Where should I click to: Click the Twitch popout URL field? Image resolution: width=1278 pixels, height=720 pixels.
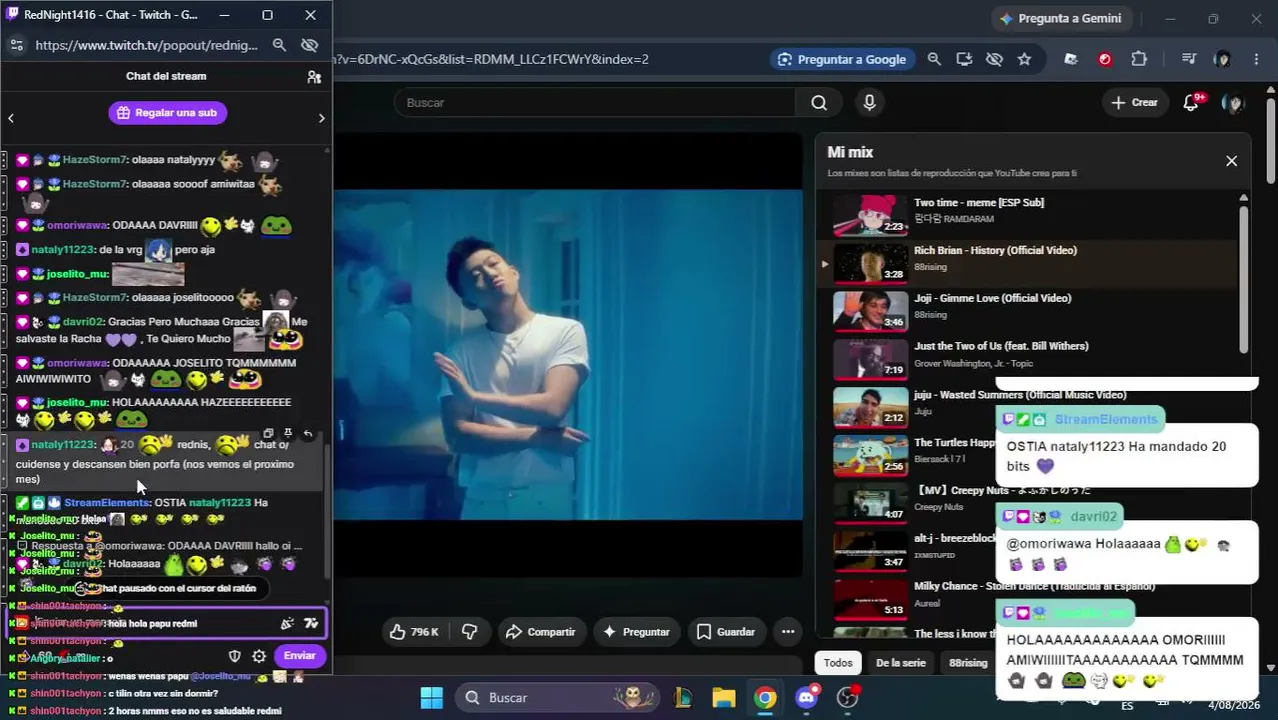point(147,45)
